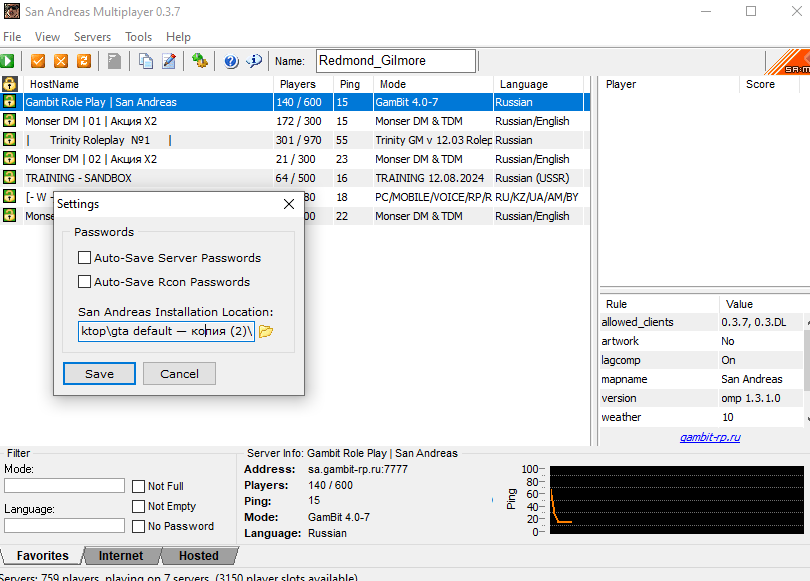Viewport: 810px width, 581px height.
Task: Check the No Password filter
Action: tap(138, 526)
